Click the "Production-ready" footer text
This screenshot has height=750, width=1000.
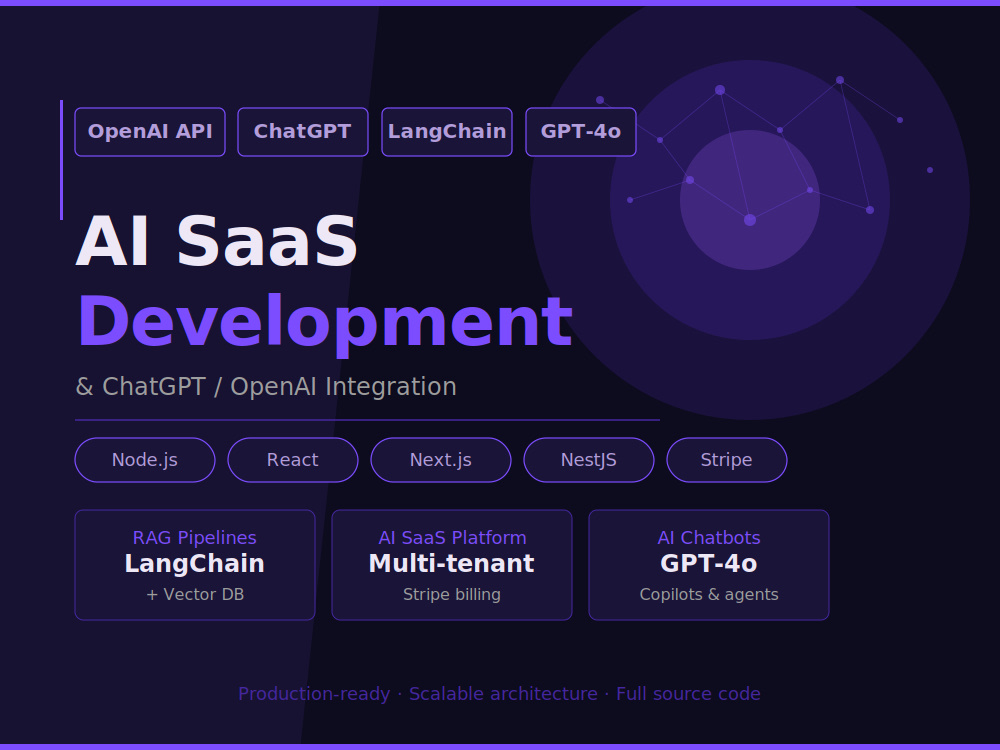click(x=314, y=694)
